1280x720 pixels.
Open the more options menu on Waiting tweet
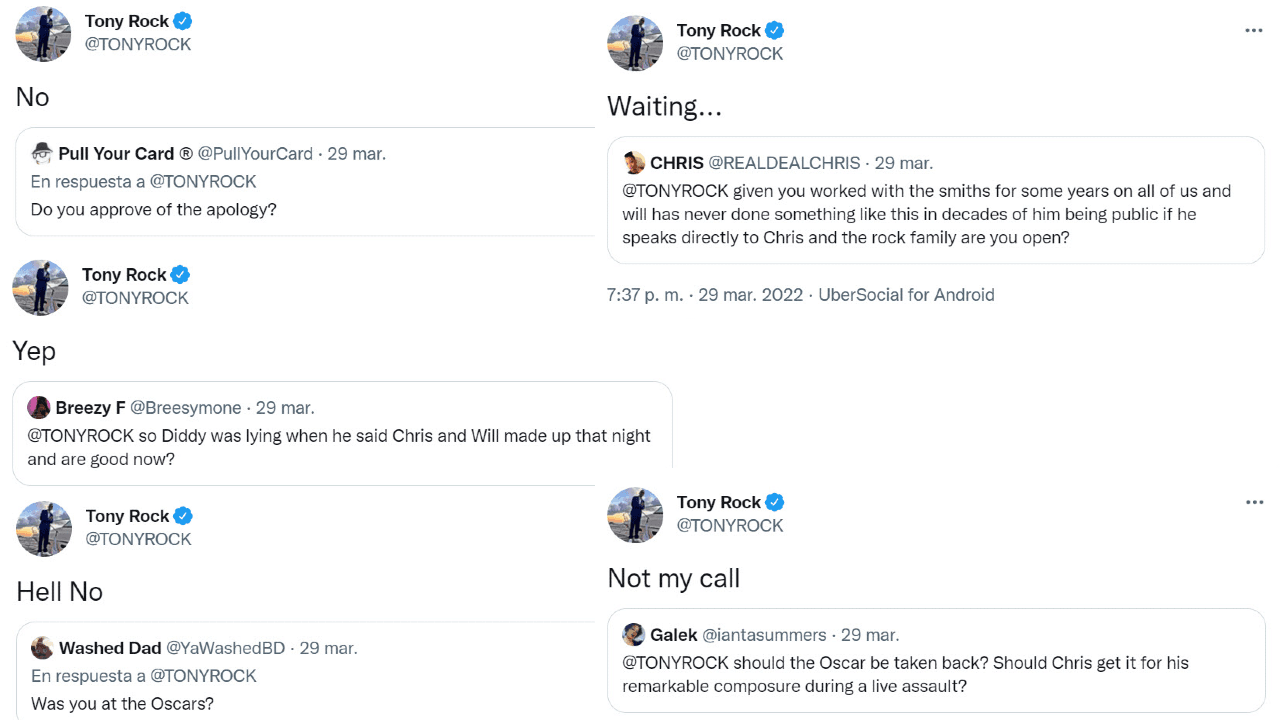tap(1252, 30)
